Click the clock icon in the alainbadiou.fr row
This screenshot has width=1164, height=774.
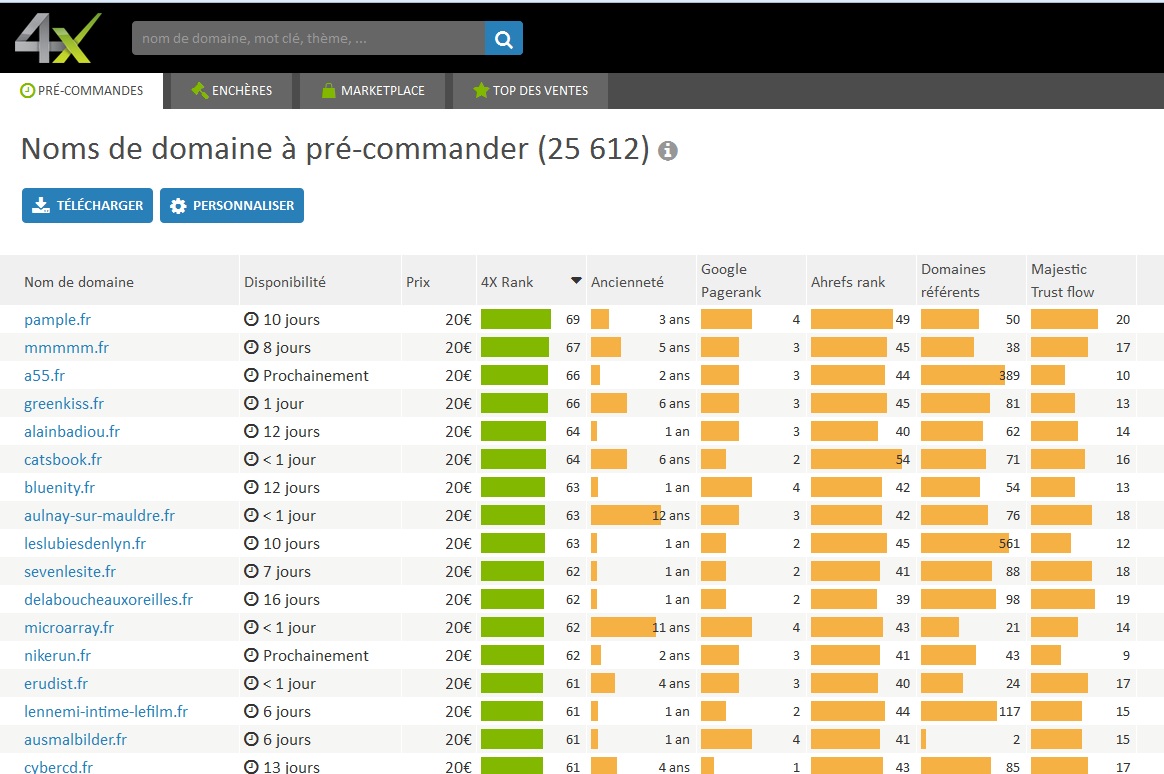pos(251,431)
